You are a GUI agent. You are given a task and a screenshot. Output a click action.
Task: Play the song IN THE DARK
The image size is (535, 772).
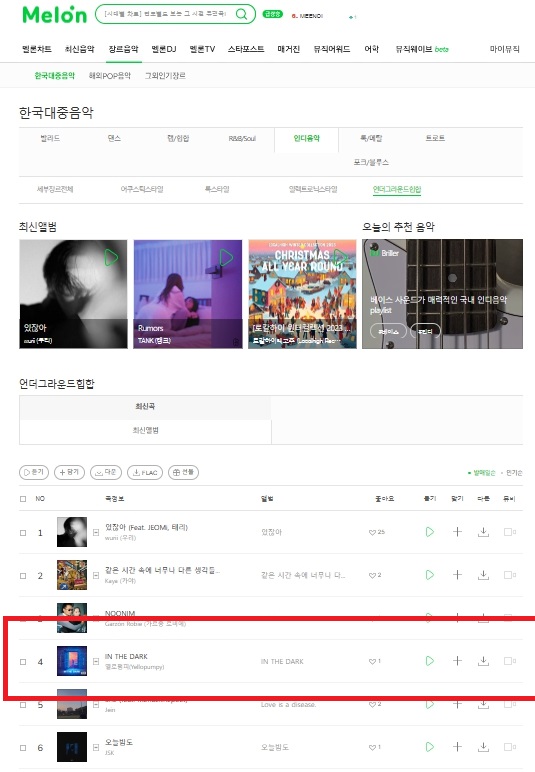pos(430,661)
